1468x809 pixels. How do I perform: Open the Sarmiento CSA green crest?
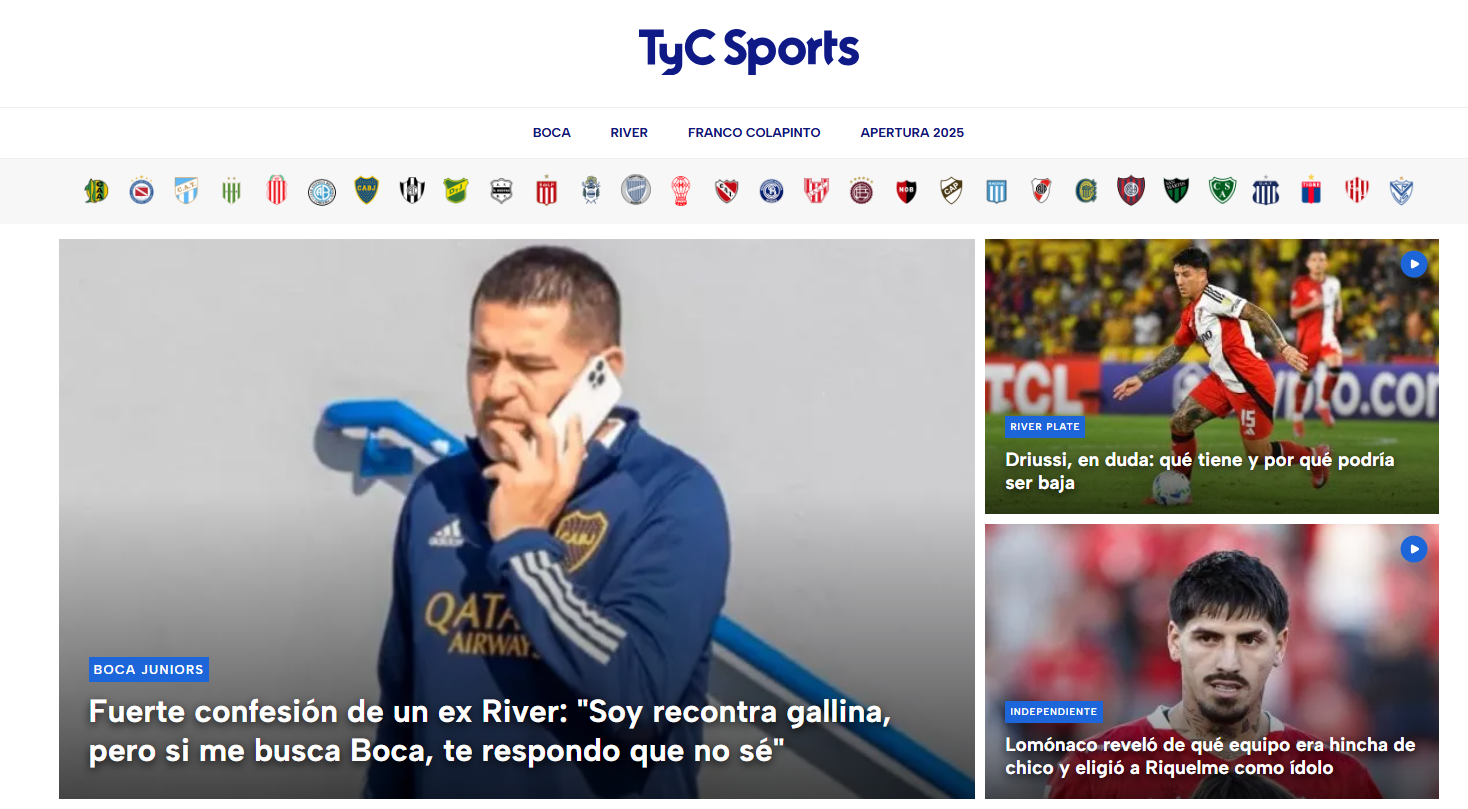[x=1221, y=191]
